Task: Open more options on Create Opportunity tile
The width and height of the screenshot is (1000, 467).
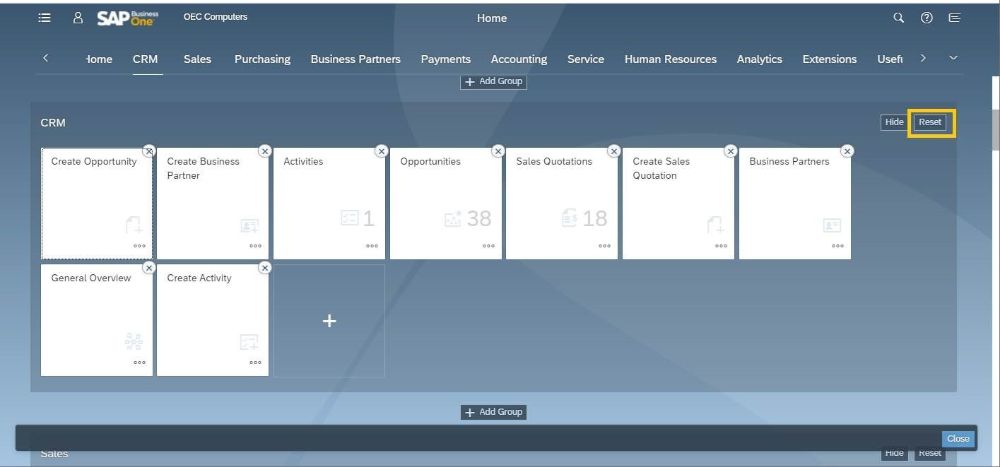Action: [x=140, y=246]
